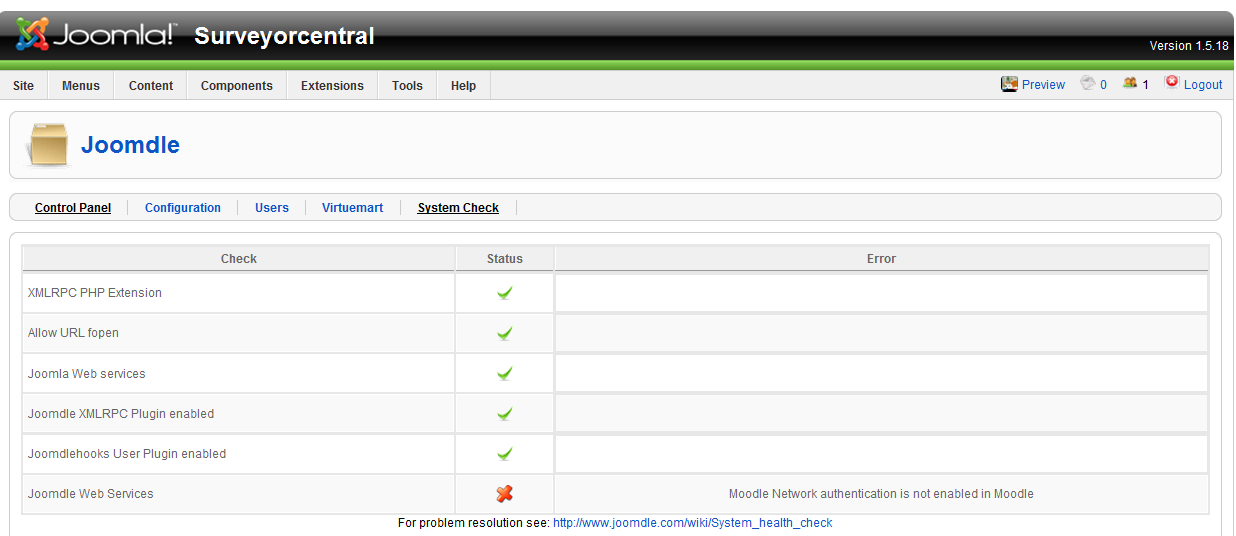Click the logged-in users icon showing 1
This screenshot has width=1236, height=536.
[x=1130, y=84]
